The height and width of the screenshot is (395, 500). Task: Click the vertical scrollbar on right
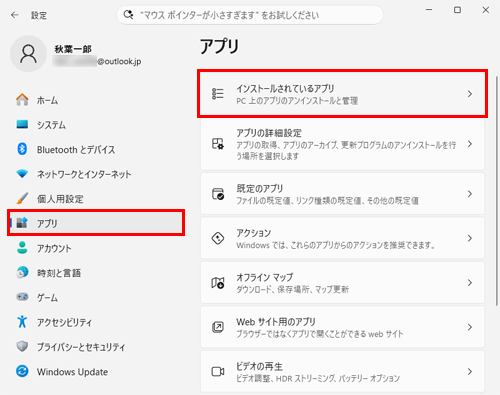pos(497,190)
